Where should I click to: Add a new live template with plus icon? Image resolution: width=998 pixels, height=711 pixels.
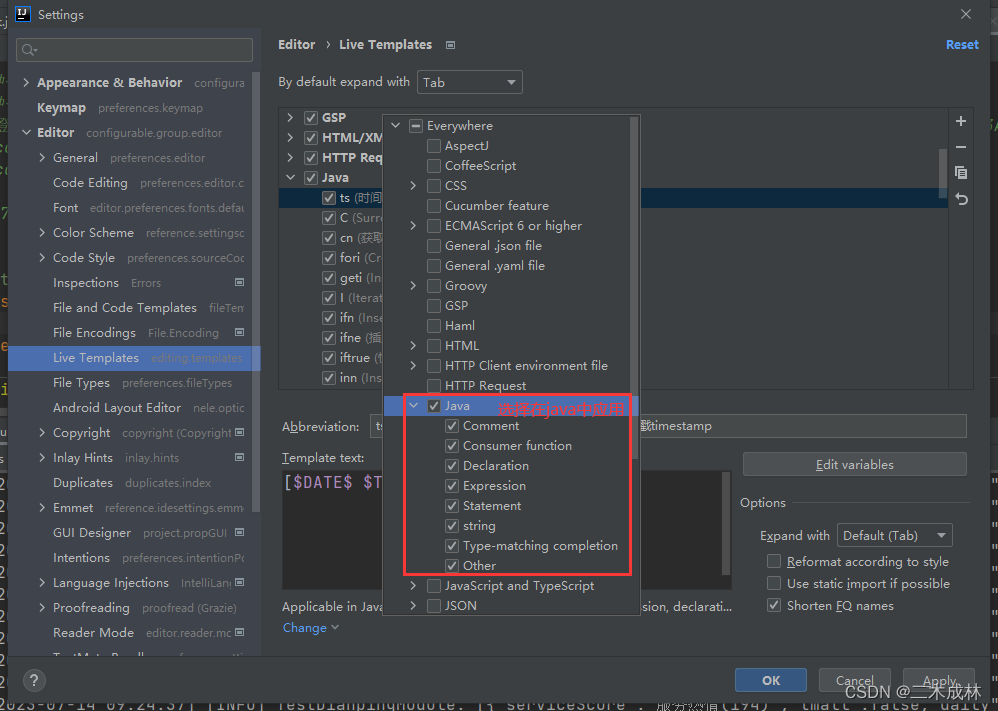961,121
